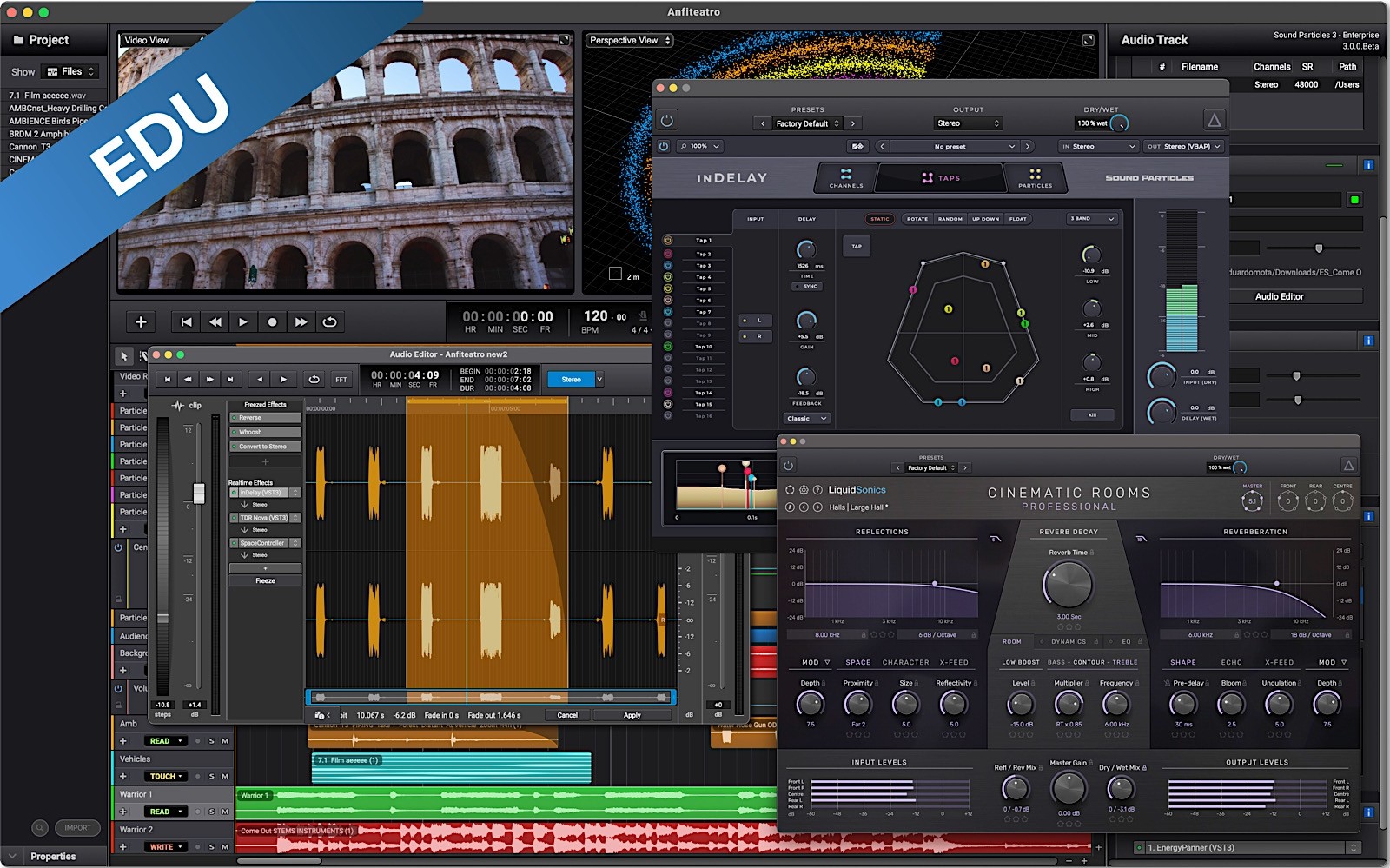Go to next InDelay Factory Default preset
This screenshot has height=868, width=1390.
coord(853,123)
